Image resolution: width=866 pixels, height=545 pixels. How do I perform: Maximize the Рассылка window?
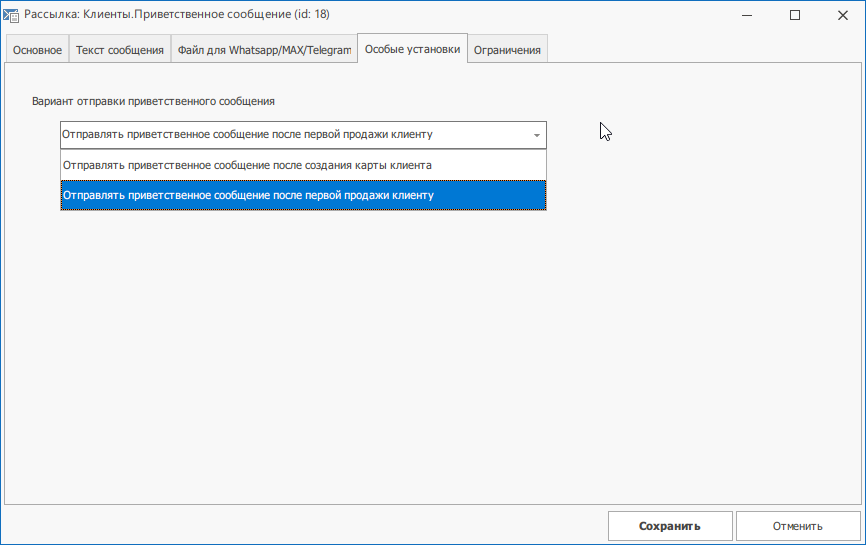pos(795,15)
